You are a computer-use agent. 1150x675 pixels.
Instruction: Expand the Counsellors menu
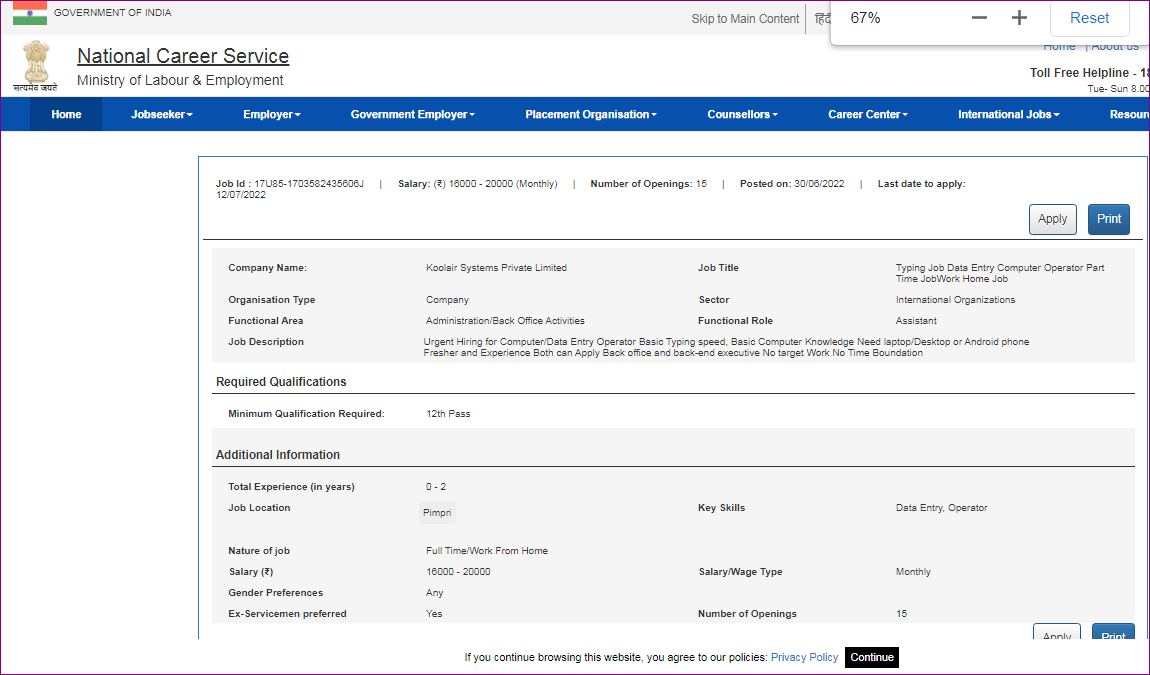[x=742, y=114]
